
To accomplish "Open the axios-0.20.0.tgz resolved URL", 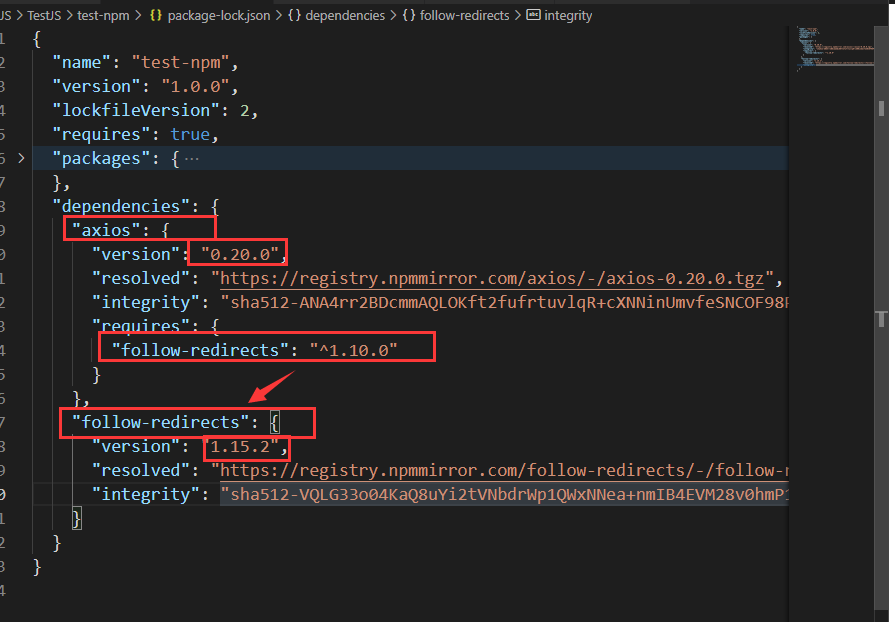I will 493,278.
